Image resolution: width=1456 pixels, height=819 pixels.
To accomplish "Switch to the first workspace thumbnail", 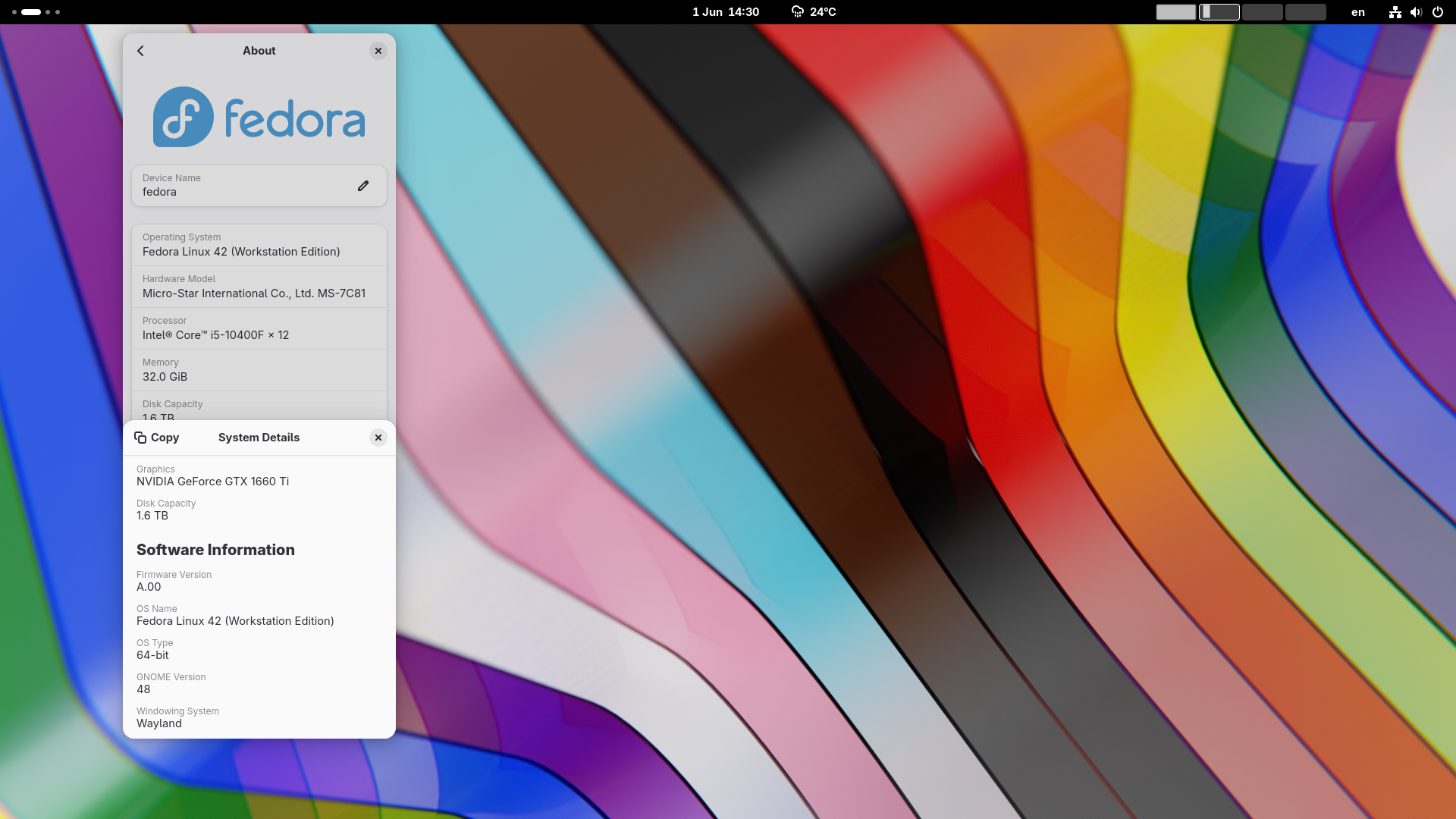I will 1175,12.
